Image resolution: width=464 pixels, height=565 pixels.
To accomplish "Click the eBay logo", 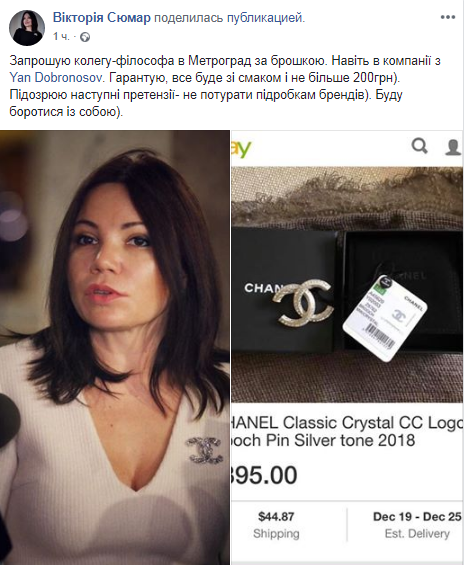I will tap(241, 148).
